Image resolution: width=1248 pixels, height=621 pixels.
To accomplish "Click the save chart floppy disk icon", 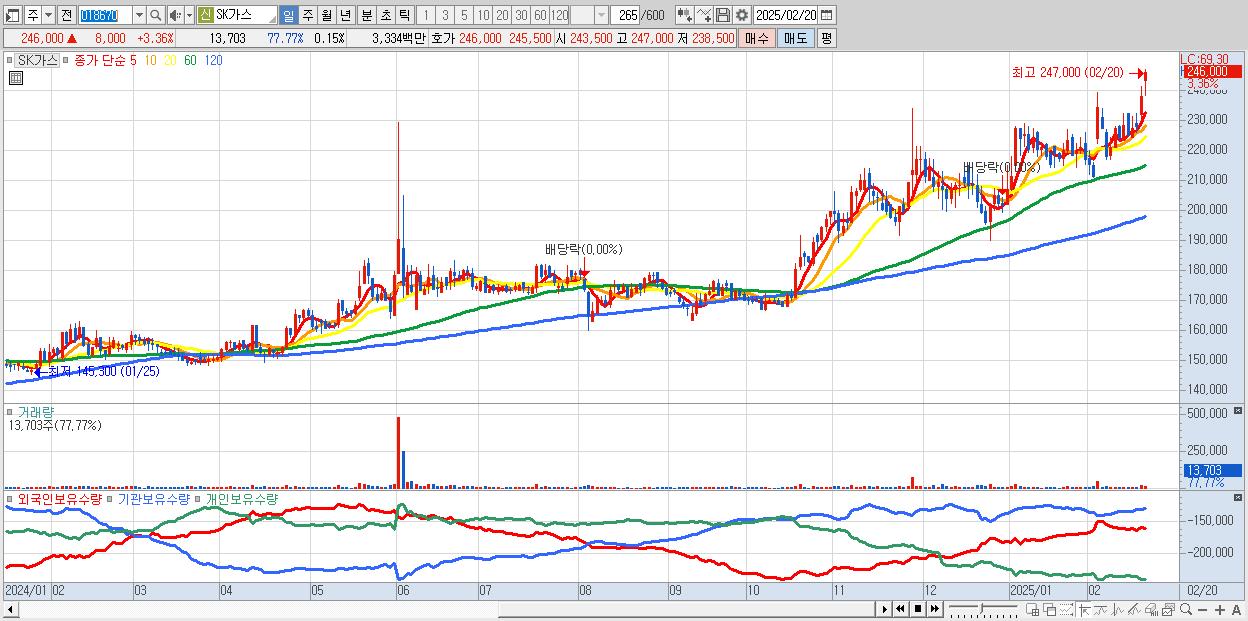I will 723,15.
